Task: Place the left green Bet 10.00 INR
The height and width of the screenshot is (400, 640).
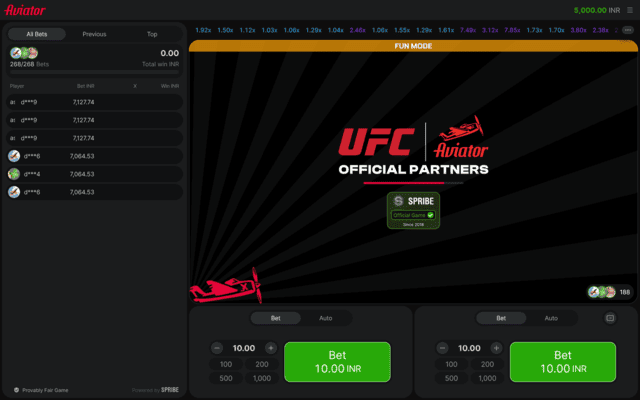Action: point(338,362)
